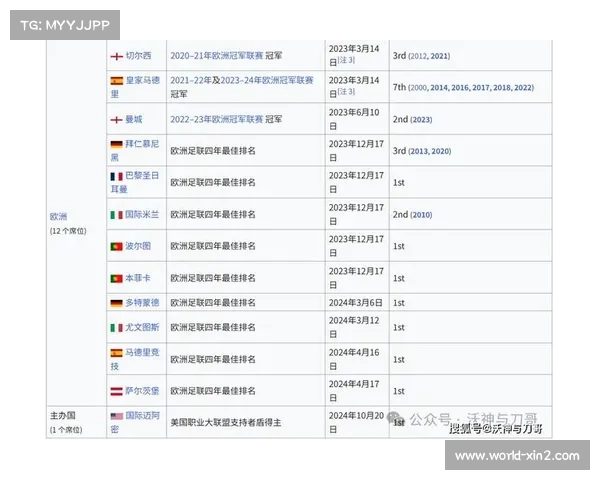600x480 pixels.
Task: Click the Germany flag beside 多特蒙德
Action: [116, 303]
